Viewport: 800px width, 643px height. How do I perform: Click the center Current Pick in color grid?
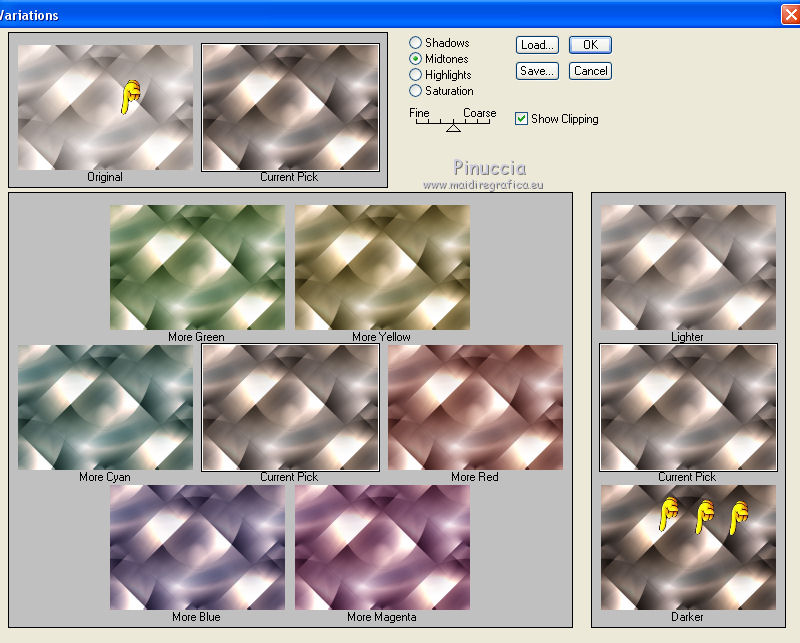point(290,407)
